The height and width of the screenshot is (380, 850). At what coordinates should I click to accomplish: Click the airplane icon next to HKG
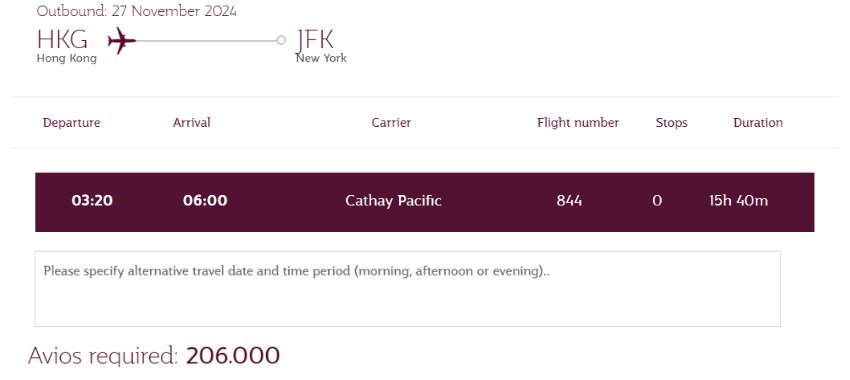click(121, 41)
